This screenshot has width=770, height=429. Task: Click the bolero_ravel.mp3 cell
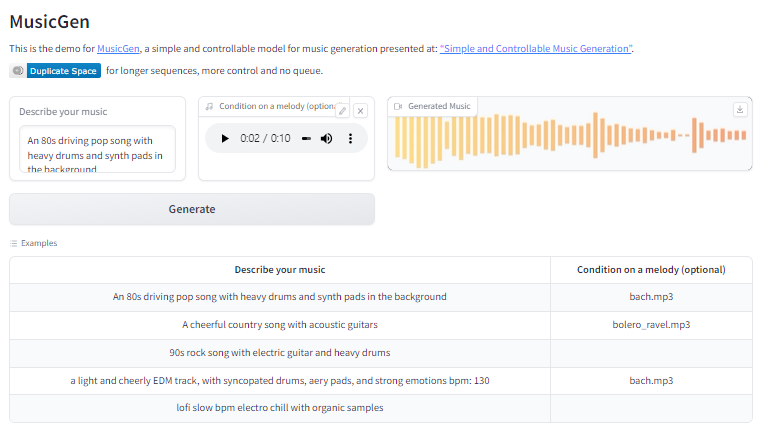pyautogui.click(x=651, y=325)
